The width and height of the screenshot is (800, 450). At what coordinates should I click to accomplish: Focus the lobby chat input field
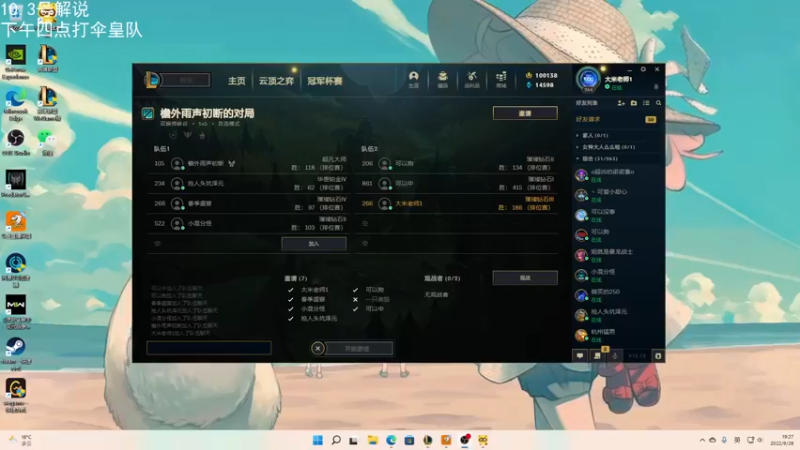click(209, 348)
